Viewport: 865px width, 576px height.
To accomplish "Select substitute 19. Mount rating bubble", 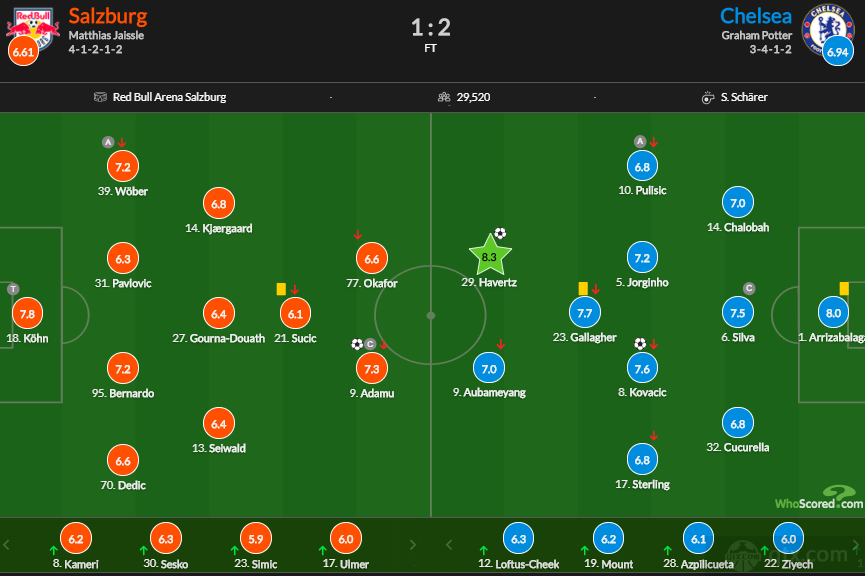I will pos(608,538).
